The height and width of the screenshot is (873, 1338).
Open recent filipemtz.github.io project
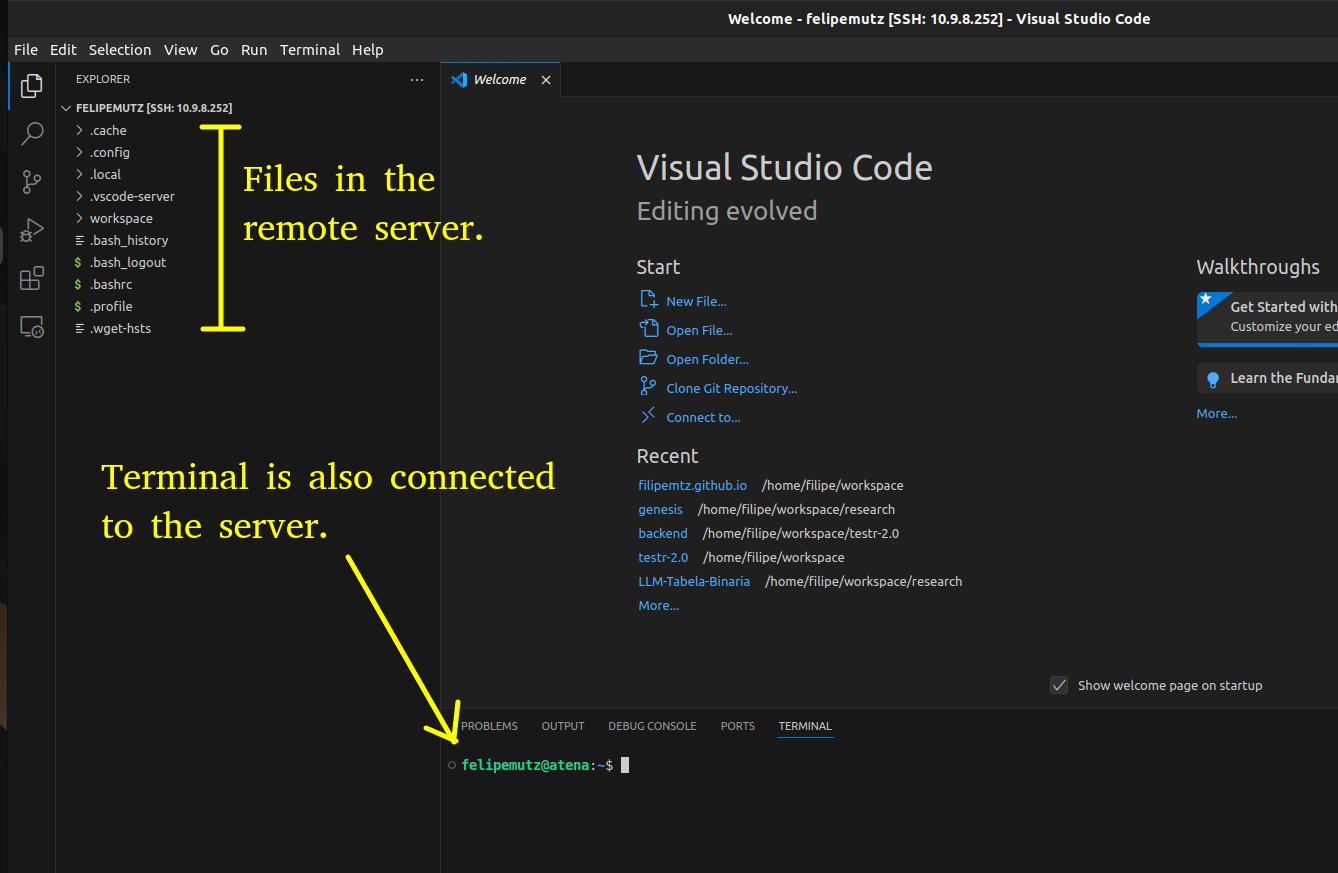(x=692, y=485)
